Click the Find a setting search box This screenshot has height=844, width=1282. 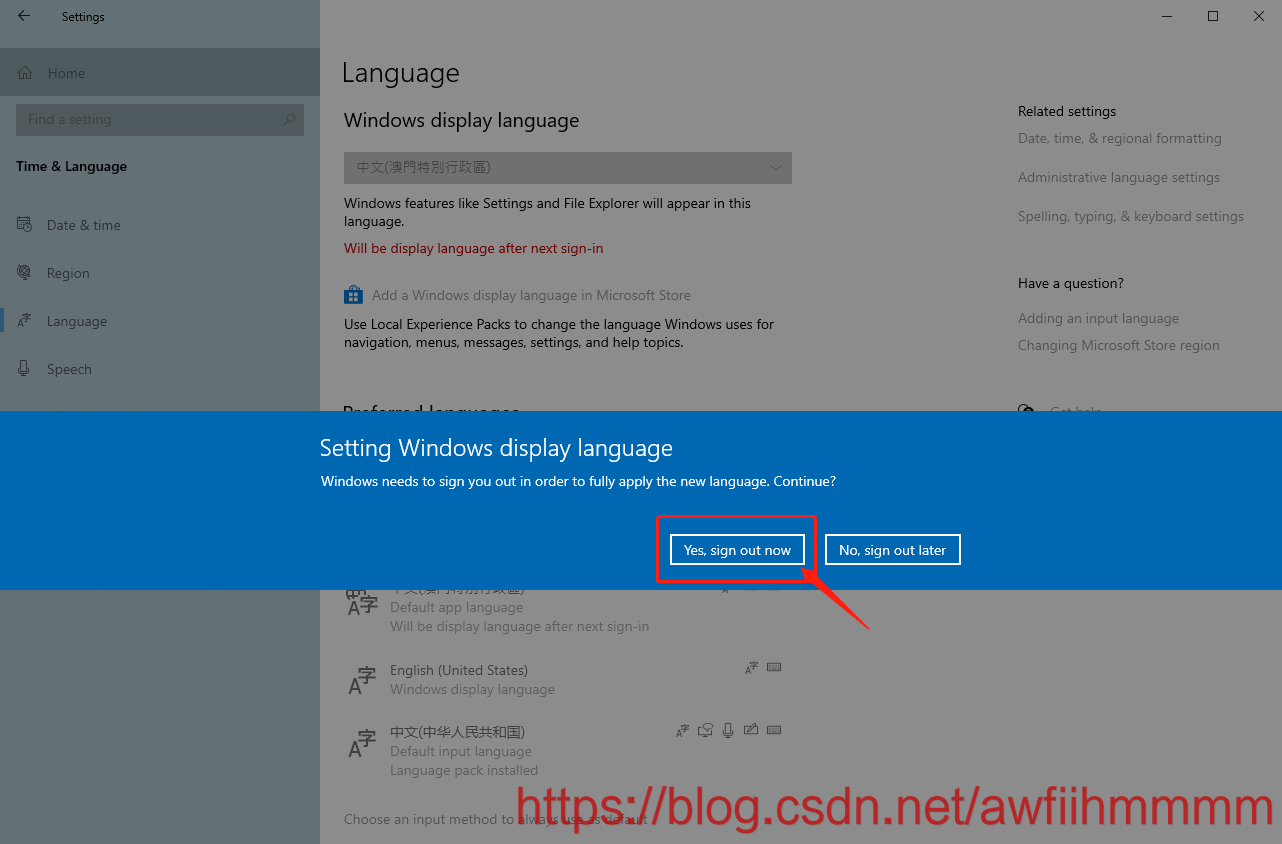pos(160,119)
